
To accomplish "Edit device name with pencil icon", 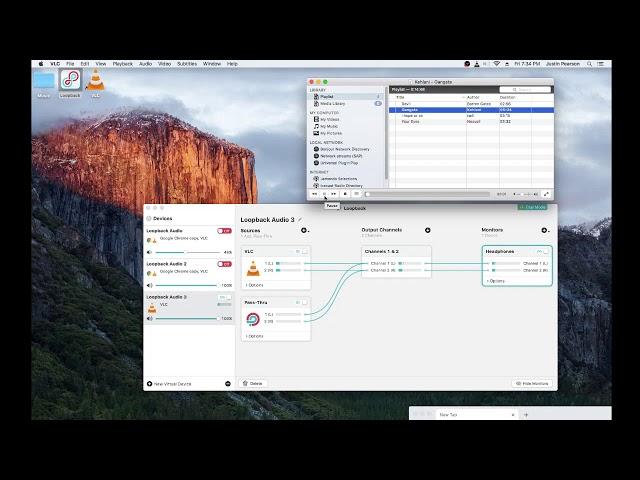I will coord(300,220).
